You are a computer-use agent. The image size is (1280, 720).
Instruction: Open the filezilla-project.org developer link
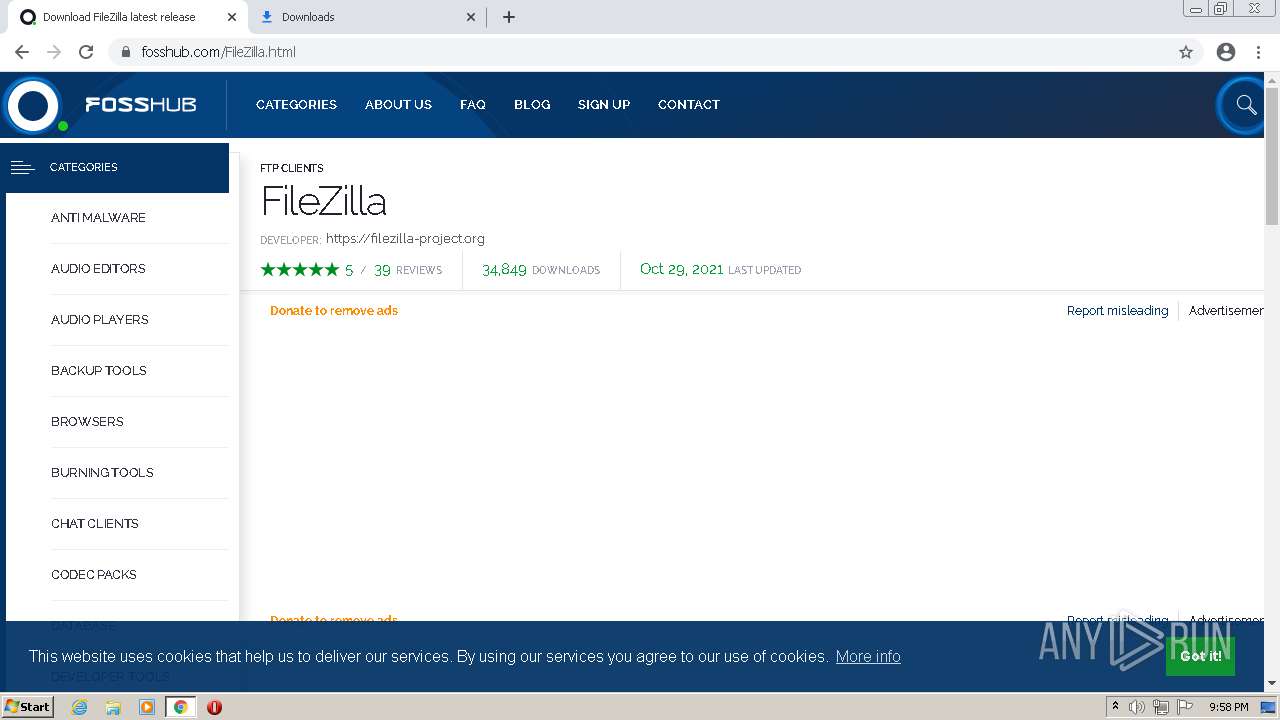tap(405, 239)
